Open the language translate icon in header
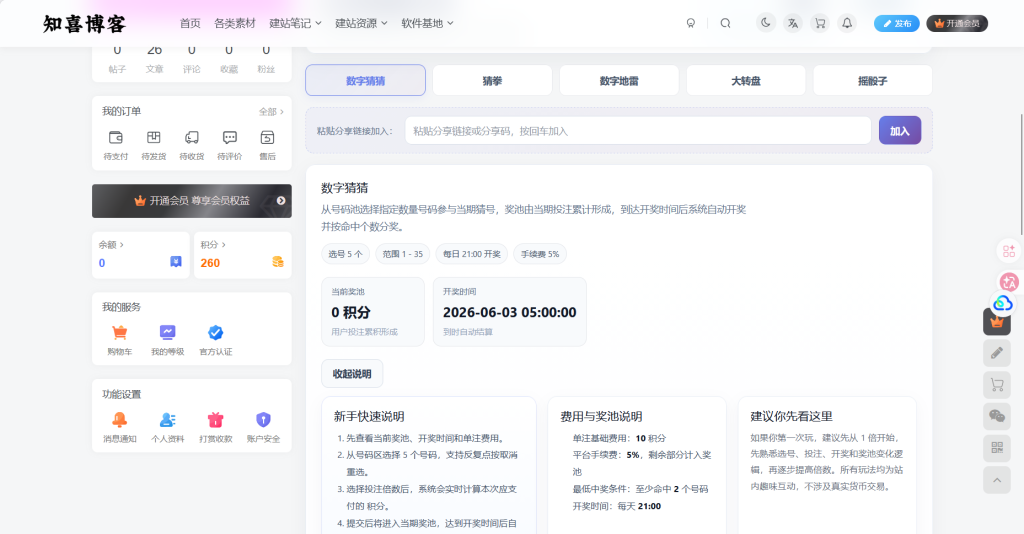The image size is (1024, 534). click(793, 24)
